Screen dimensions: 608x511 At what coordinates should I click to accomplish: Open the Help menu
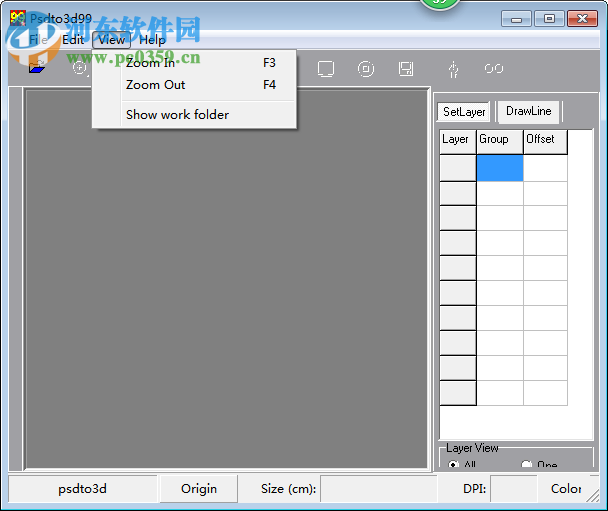[x=152, y=40]
